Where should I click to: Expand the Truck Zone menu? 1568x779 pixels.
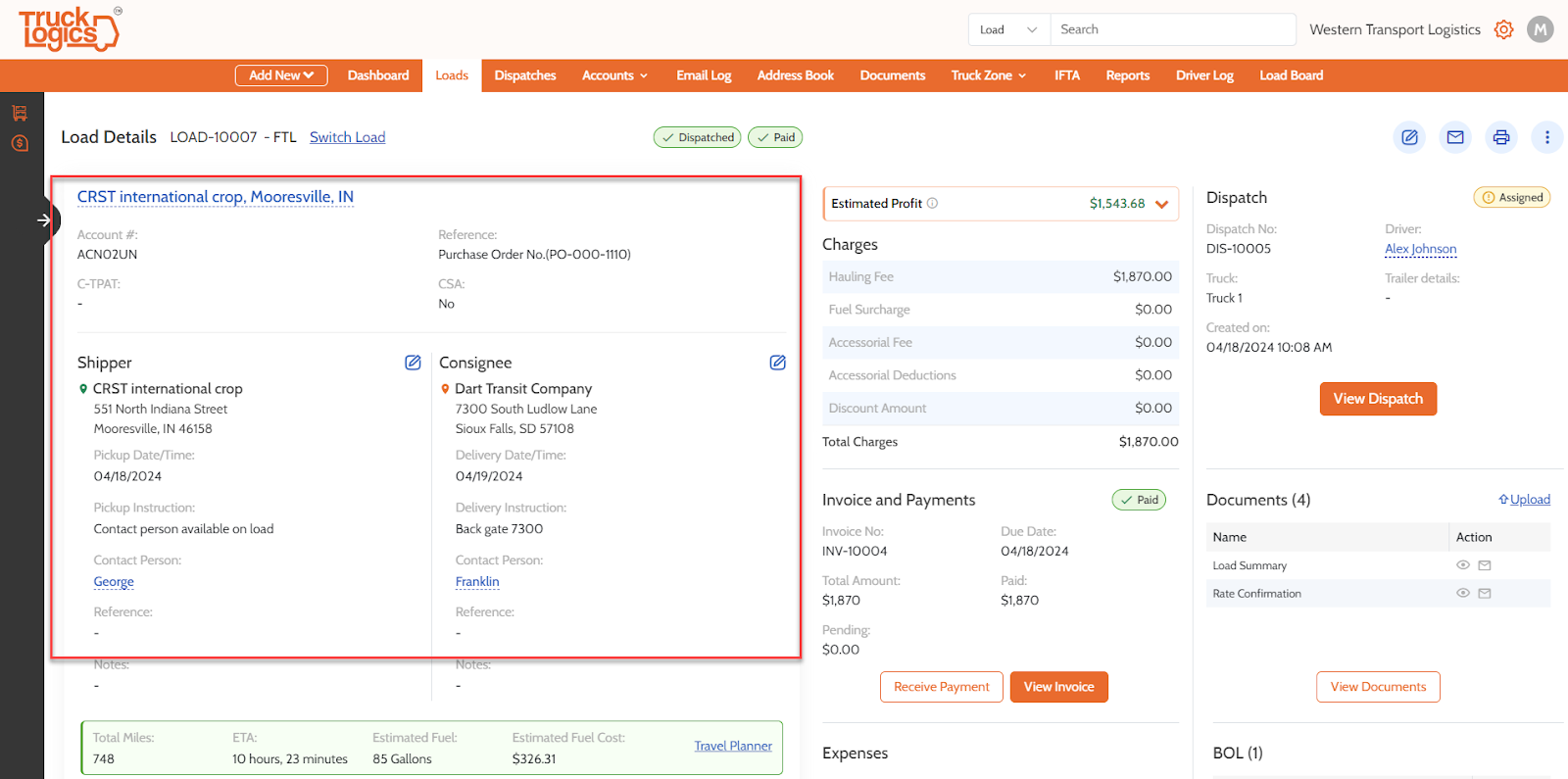tap(989, 75)
